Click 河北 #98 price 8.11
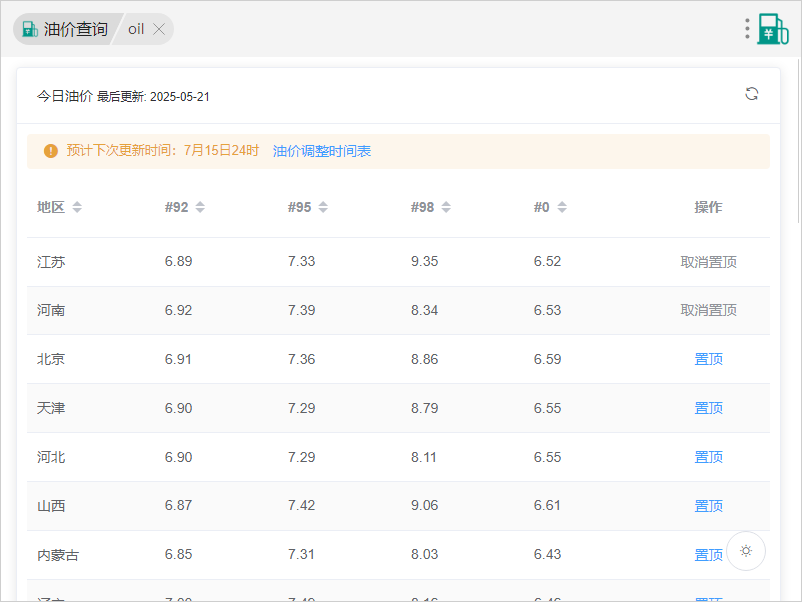Viewport: 802px width, 602px height. click(x=424, y=457)
